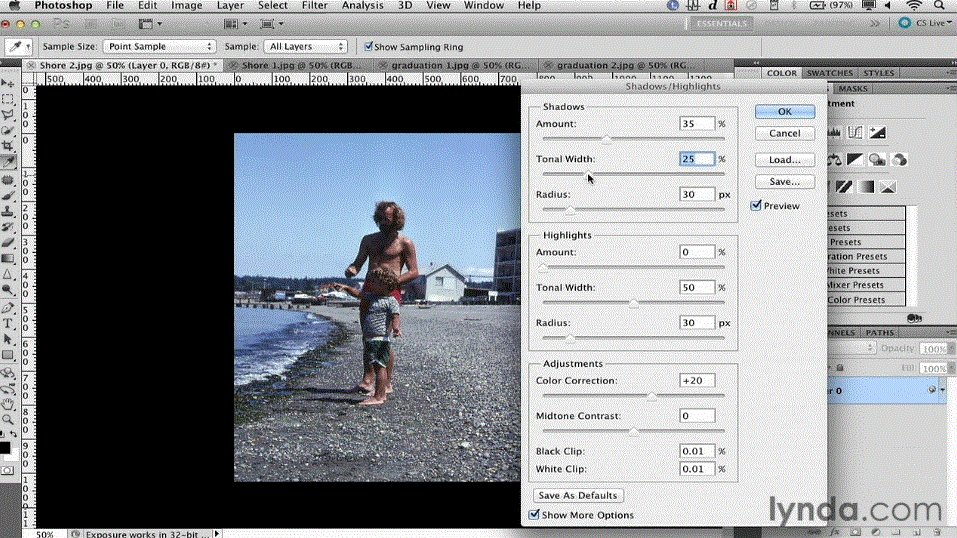Select the Zoom tool

click(8, 420)
